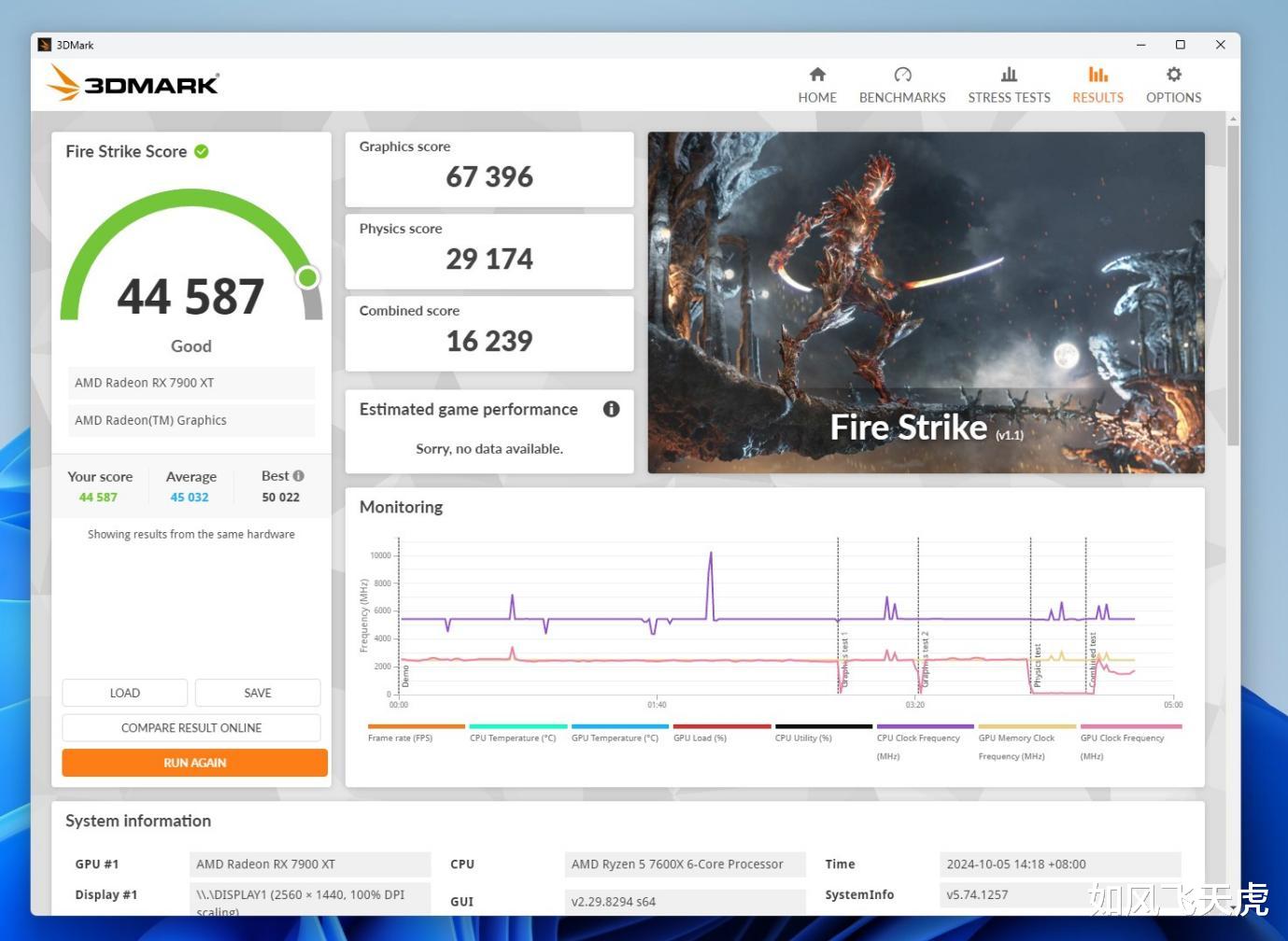Click the System information heading
Viewport: 1288px width, 941px height.
point(138,821)
